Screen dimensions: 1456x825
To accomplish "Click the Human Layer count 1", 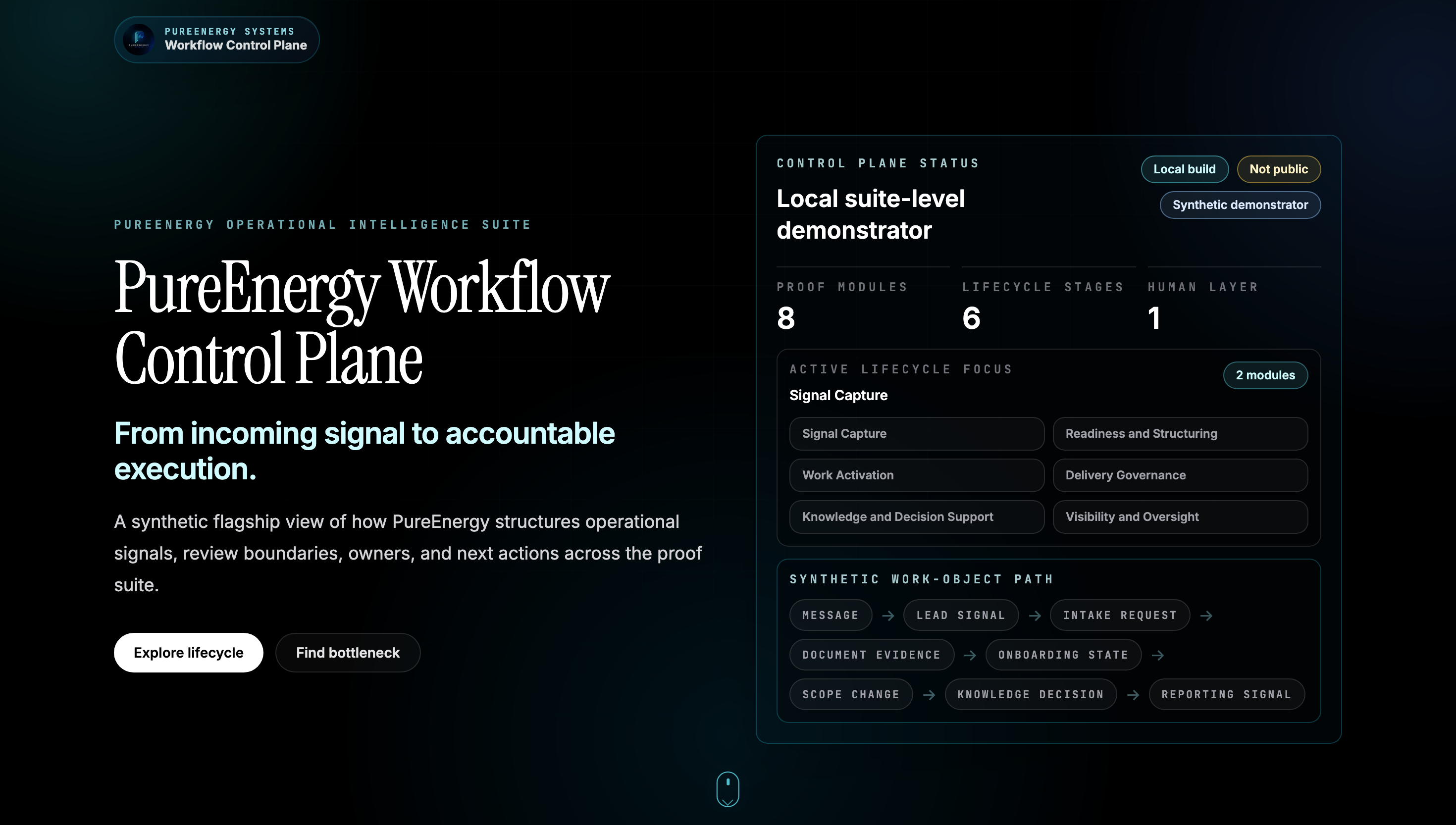I will [1154, 317].
